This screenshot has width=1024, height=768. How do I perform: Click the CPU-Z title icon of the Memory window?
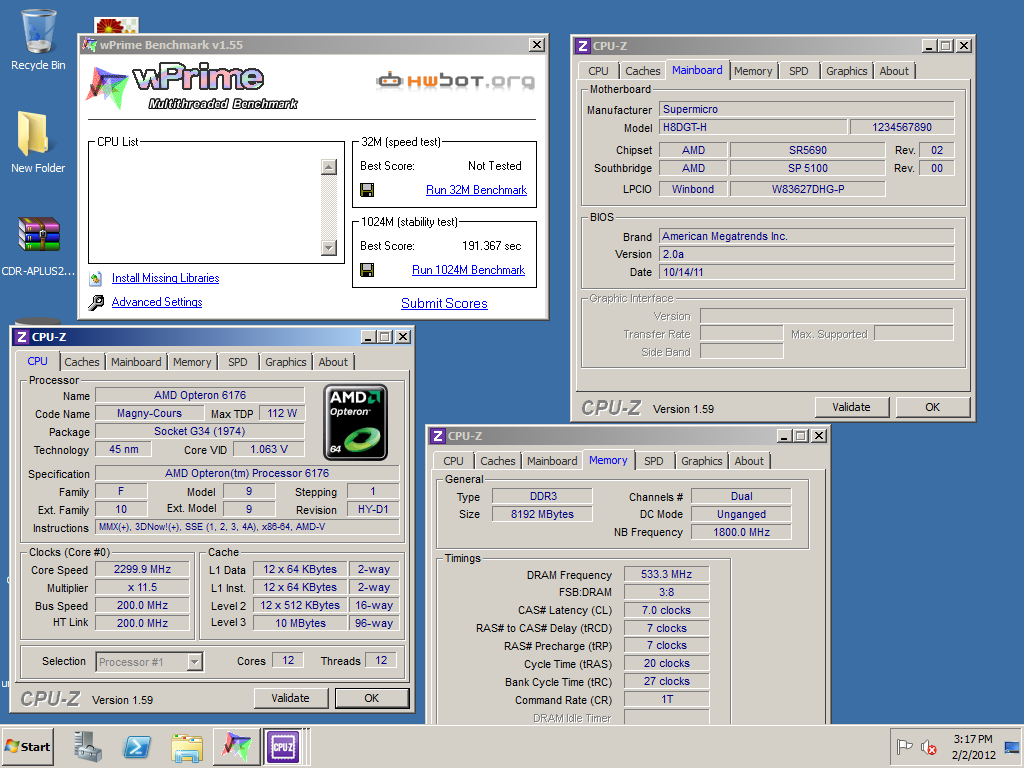tap(438, 436)
